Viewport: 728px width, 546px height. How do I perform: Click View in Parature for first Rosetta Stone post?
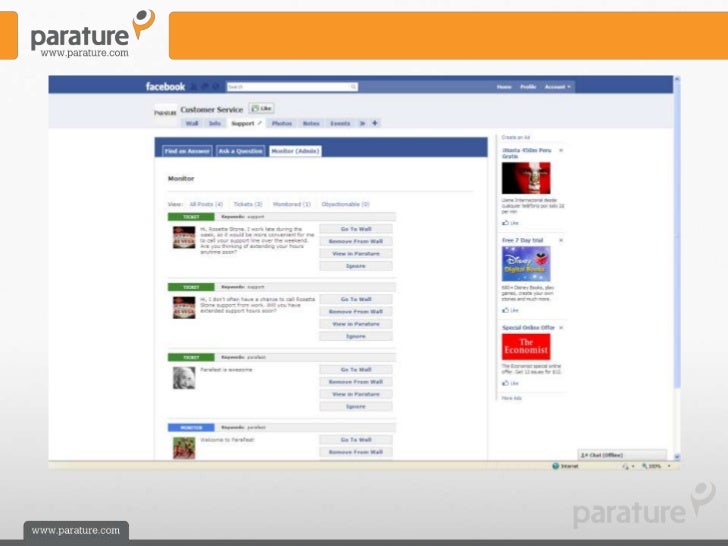pos(356,254)
